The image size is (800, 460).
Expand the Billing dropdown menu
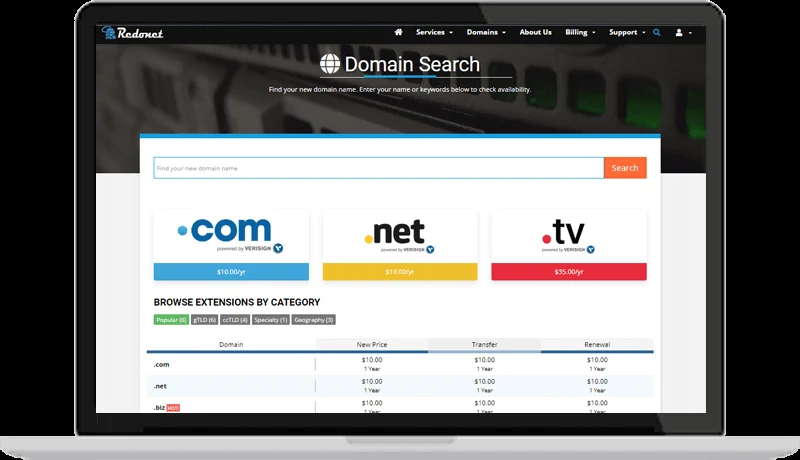(x=580, y=32)
